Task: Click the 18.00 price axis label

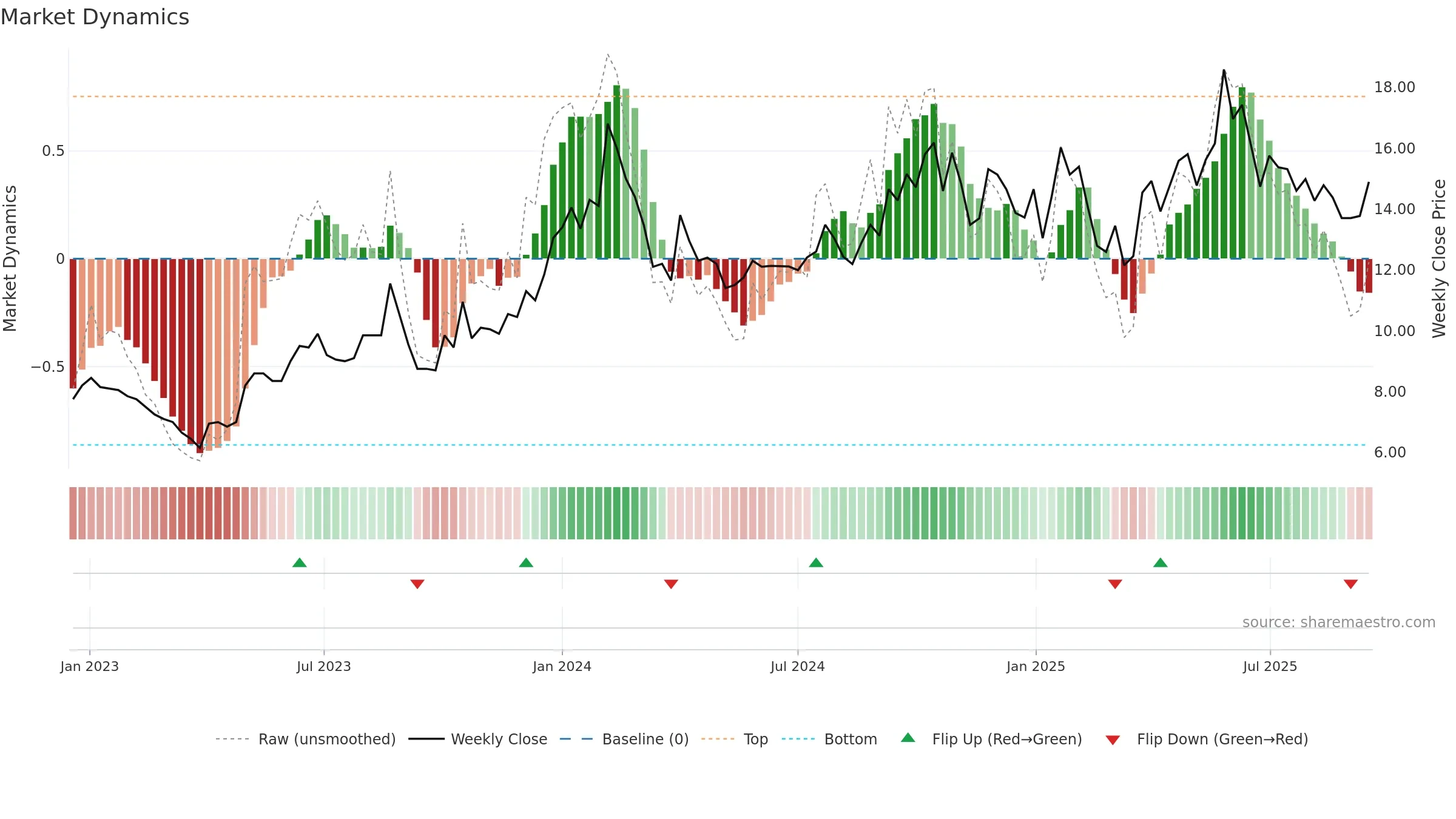Action: [x=1395, y=87]
